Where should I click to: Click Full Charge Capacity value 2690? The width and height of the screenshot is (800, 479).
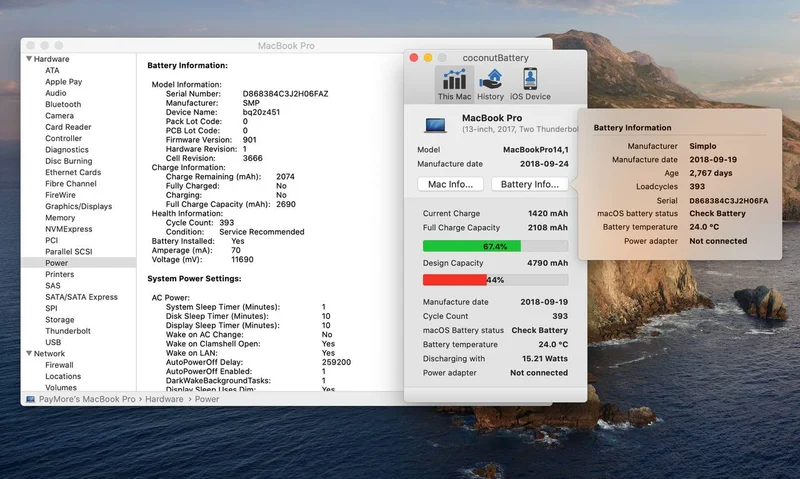[286, 204]
